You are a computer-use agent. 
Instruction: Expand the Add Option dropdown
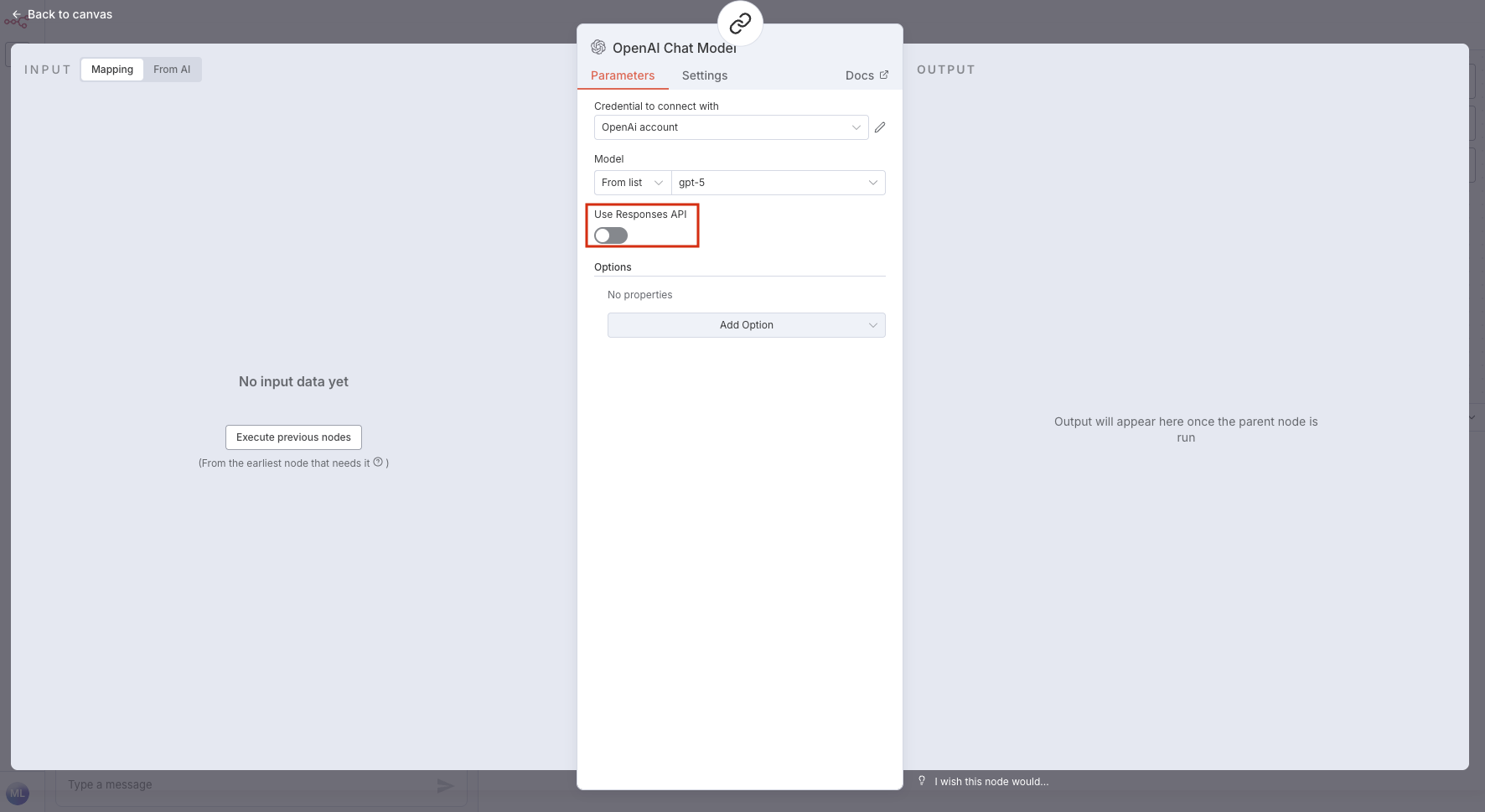[745, 325]
